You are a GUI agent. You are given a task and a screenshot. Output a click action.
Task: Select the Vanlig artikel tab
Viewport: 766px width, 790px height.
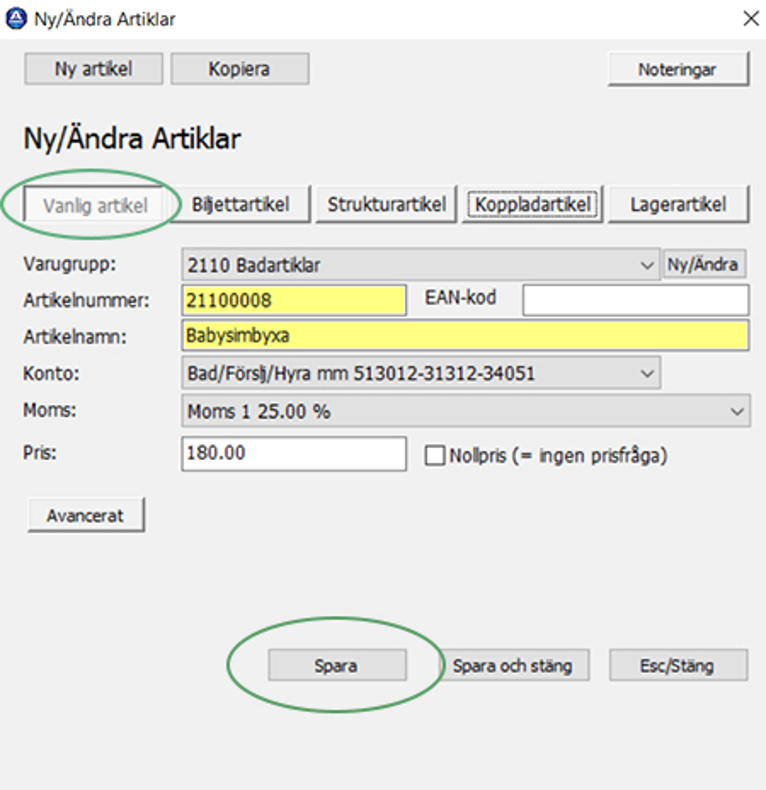[95, 205]
